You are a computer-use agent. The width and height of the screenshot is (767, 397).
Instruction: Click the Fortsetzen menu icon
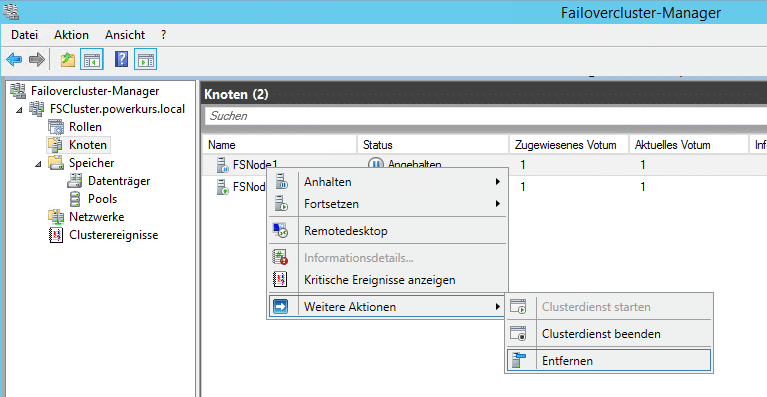[x=282, y=203]
